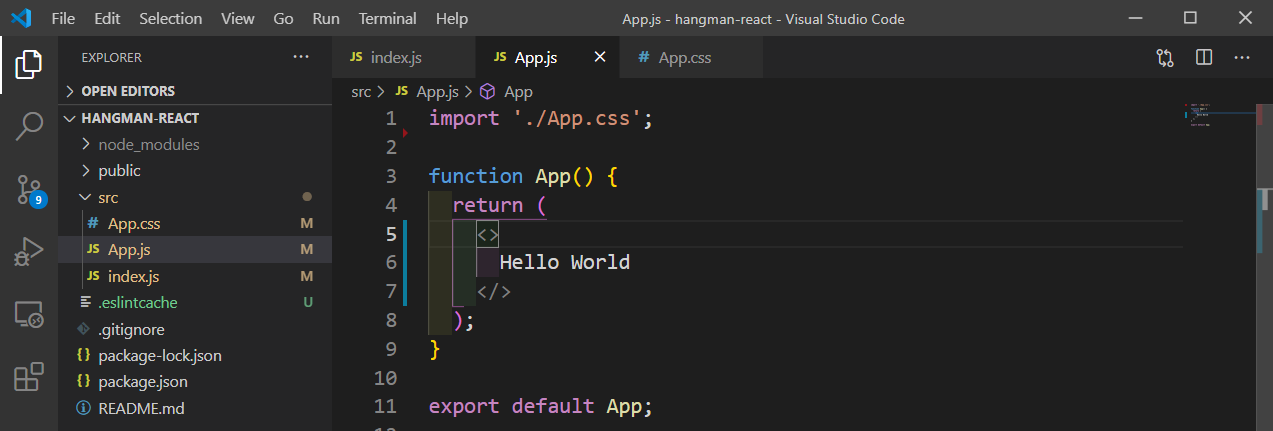Image resolution: width=1273 pixels, height=431 pixels.
Task: Click the JS icon of App.js breadcrumb
Action: (402, 91)
